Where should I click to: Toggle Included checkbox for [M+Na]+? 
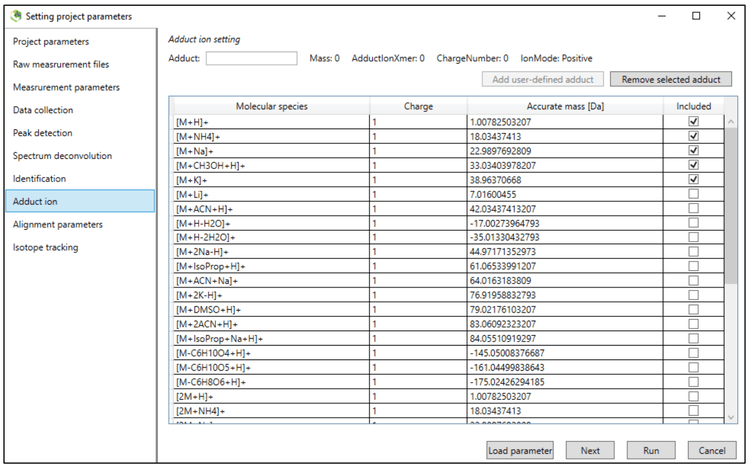point(693,150)
